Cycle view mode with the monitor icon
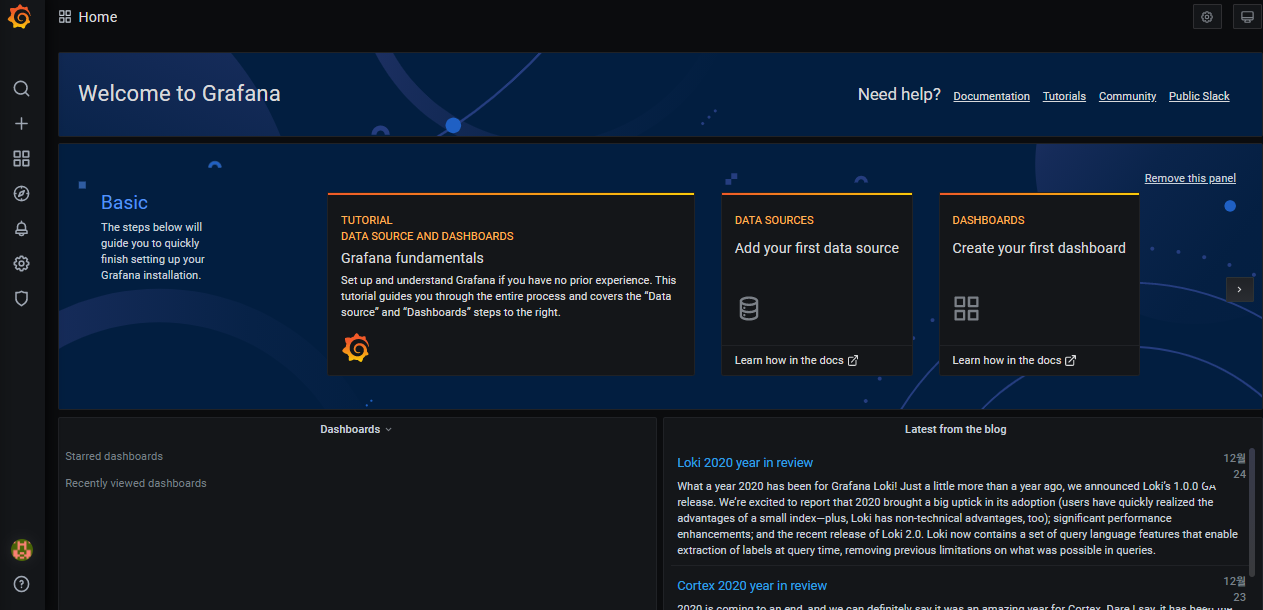The width and height of the screenshot is (1263, 610). (x=1247, y=17)
